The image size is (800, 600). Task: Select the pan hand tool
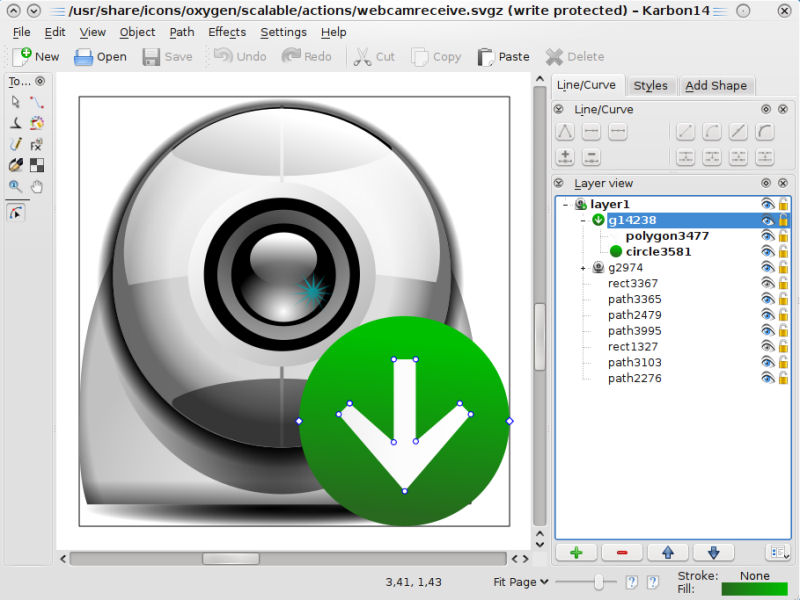[x=36, y=189]
